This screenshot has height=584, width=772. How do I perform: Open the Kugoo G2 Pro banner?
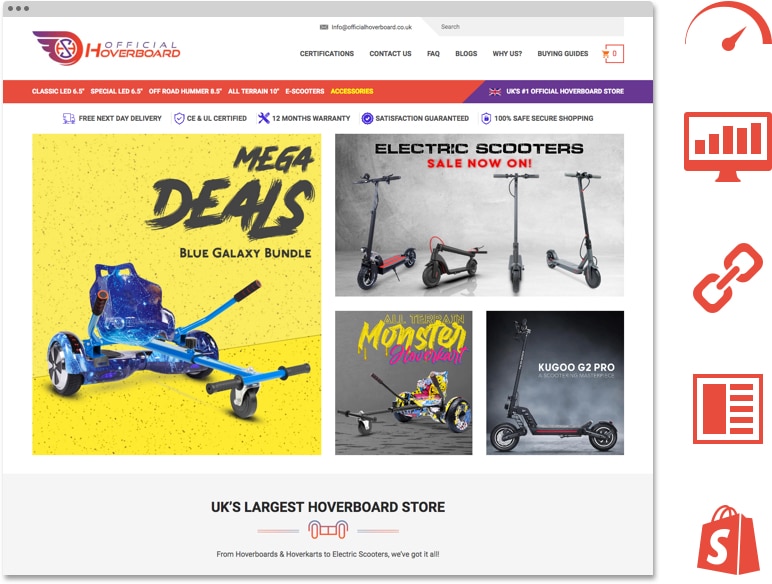coord(555,383)
